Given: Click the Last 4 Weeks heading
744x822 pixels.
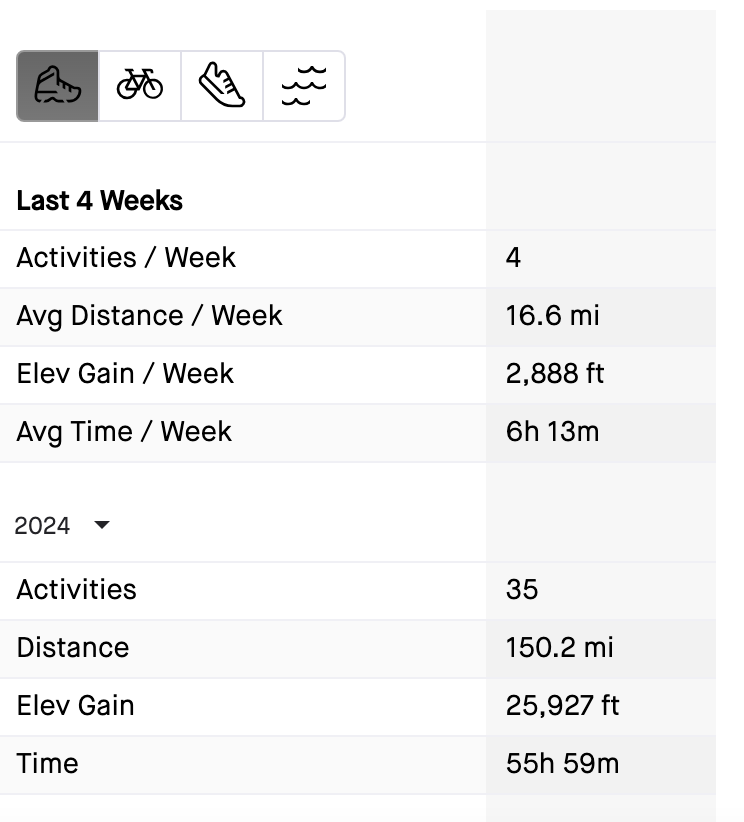Looking at the screenshot, I should click(x=98, y=200).
